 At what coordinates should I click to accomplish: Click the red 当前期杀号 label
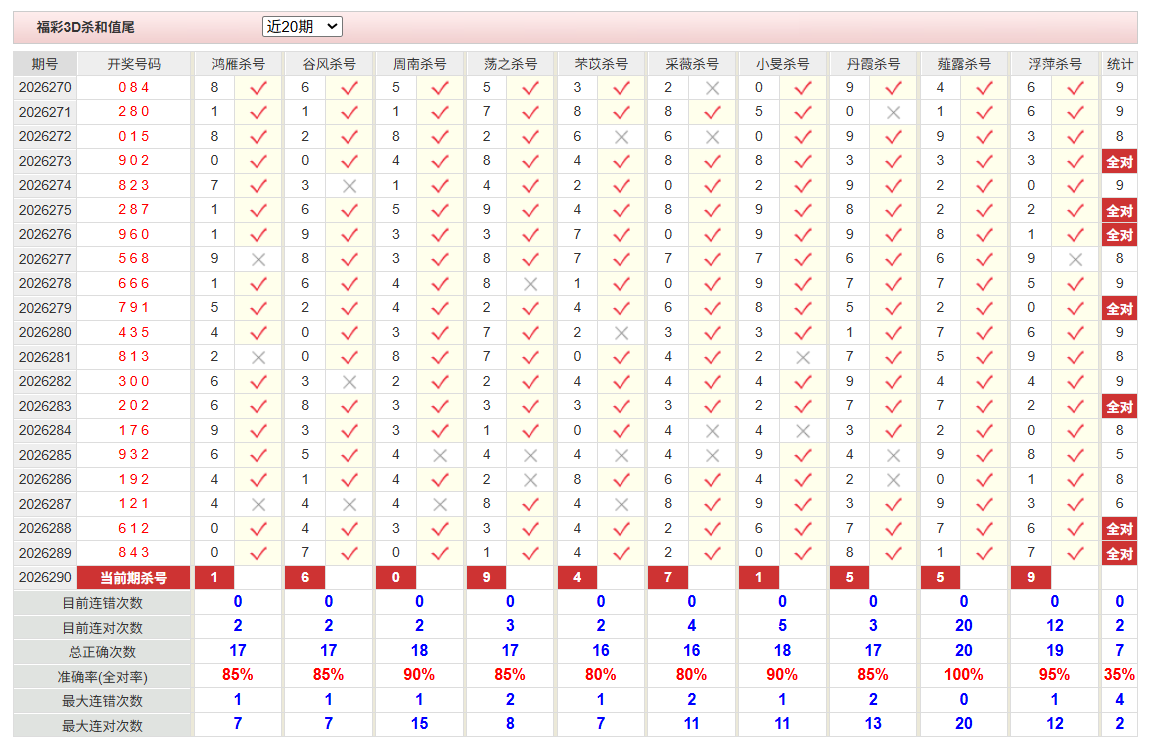pyautogui.click(x=134, y=578)
